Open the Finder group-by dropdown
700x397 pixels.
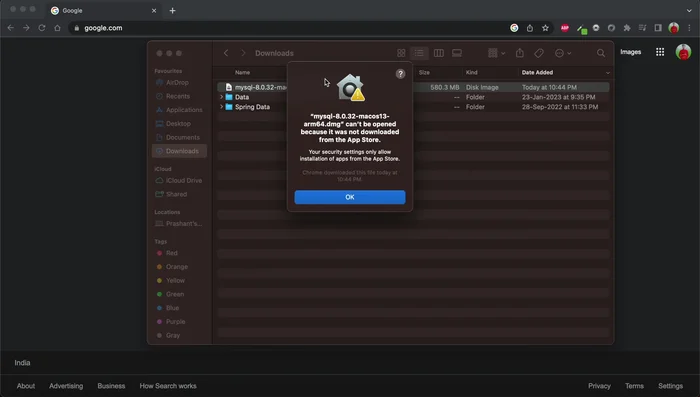click(x=496, y=53)
